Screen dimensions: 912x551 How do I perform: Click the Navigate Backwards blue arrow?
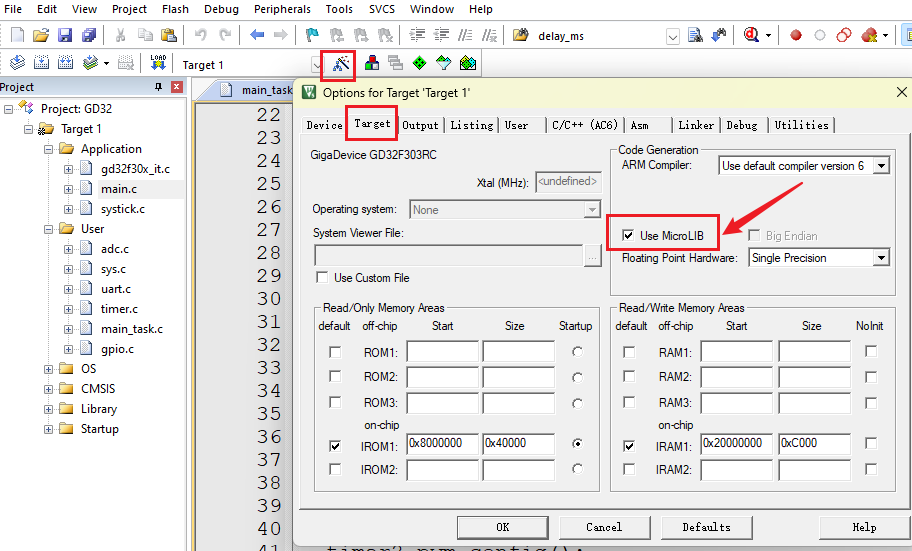click(256, 35)
